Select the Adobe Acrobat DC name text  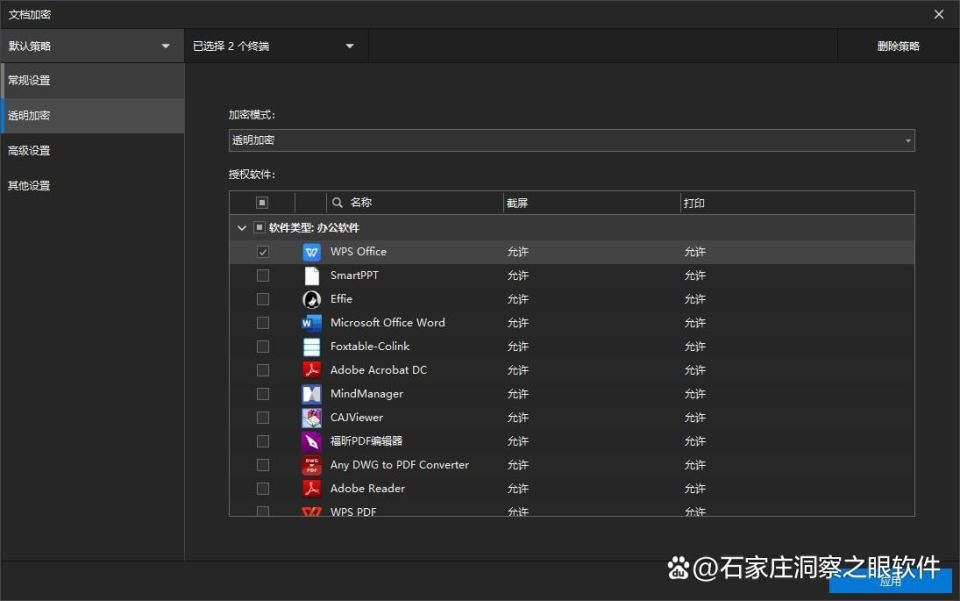click(x=378, y=370)
